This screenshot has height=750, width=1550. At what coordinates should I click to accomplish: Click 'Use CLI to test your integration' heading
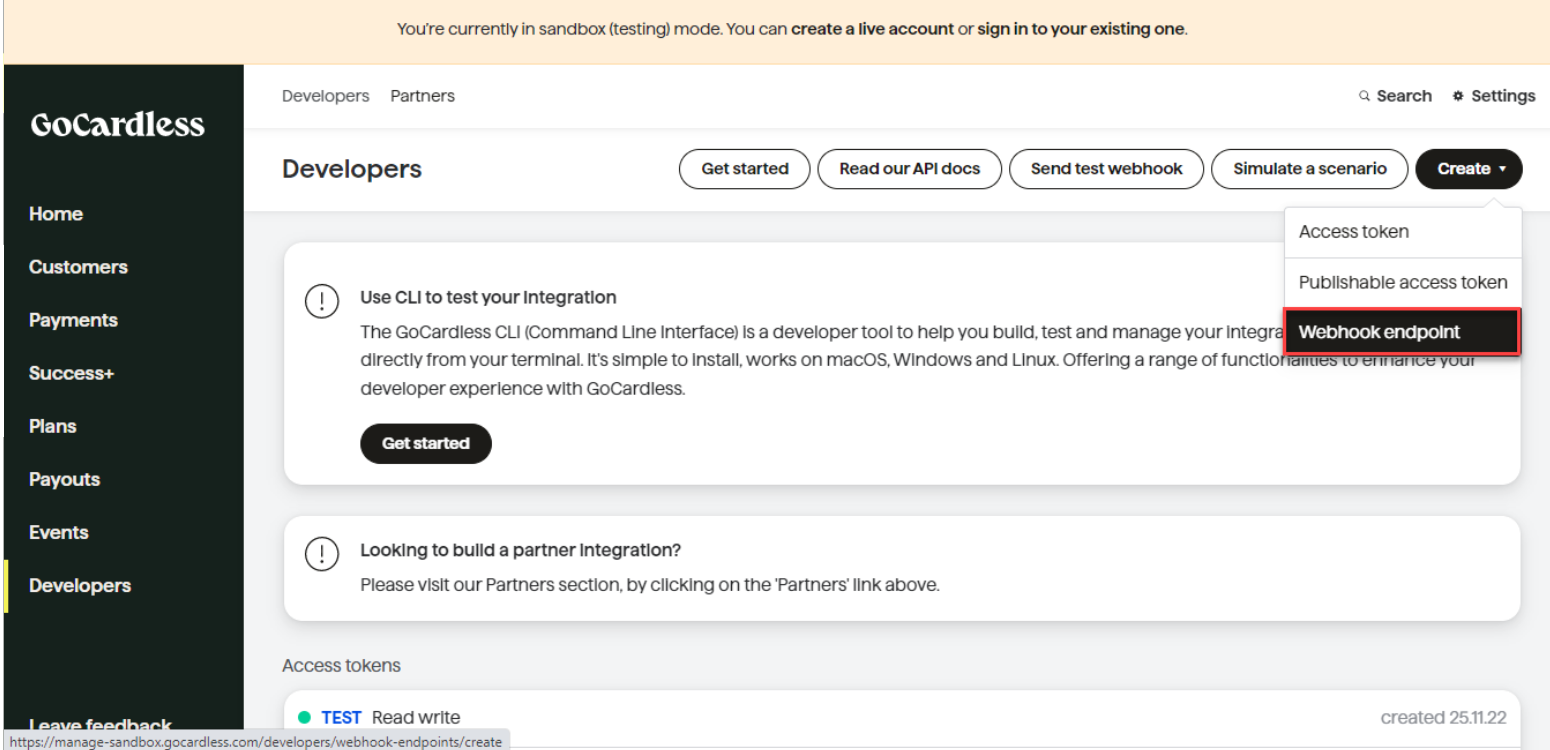(488, 297)
